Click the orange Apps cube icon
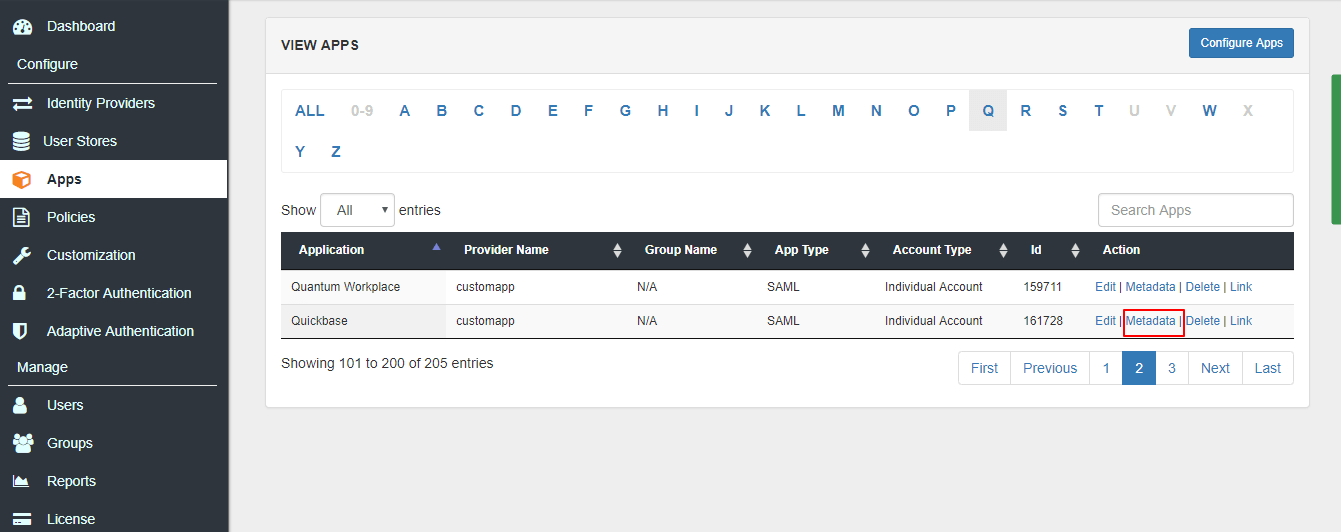The image size is (1341, 532). (x=21, y=180)
